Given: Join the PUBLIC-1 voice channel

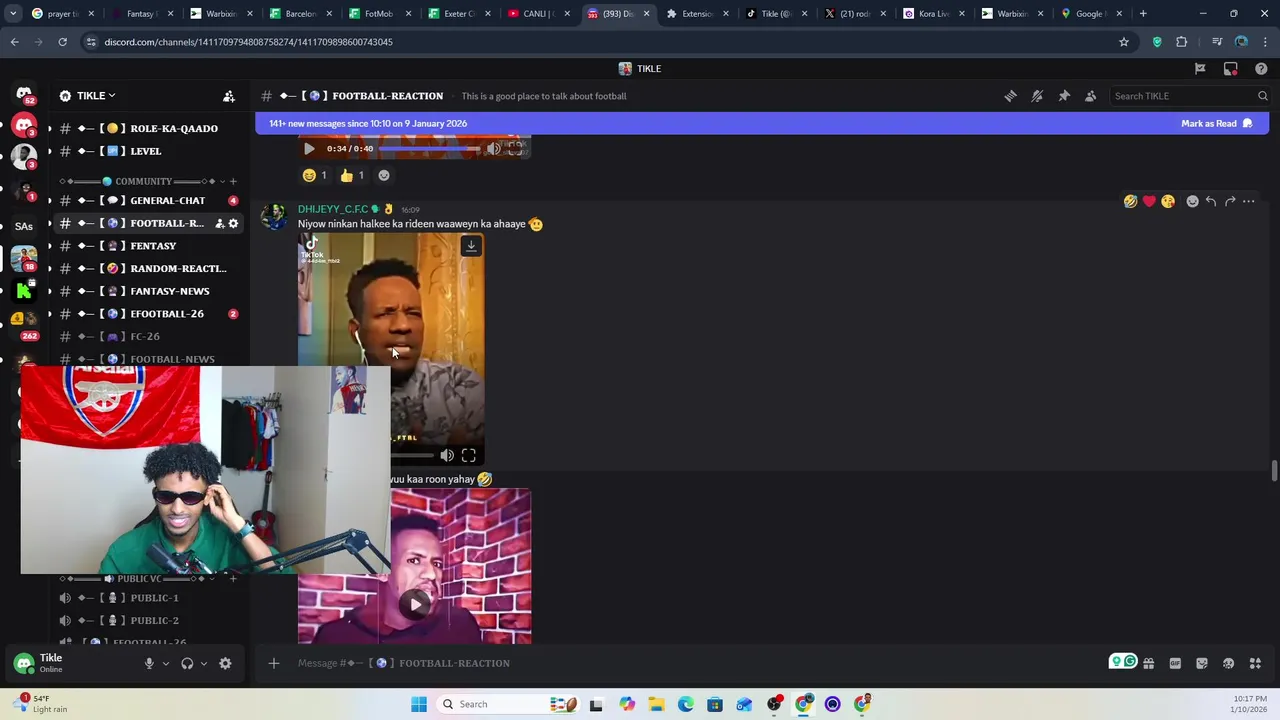Looking at the screenshot, I should (148, 598).
